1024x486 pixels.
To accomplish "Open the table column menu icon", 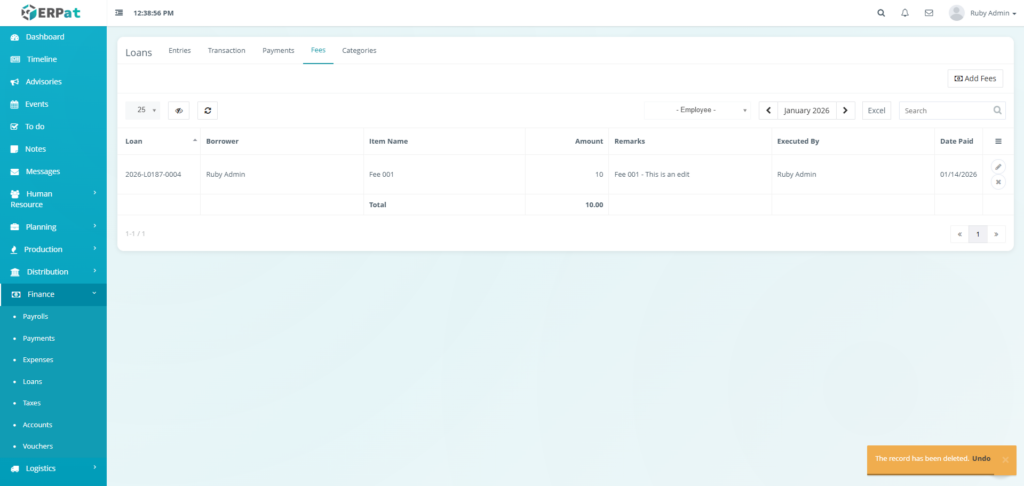I will pyautogui.click(x=998, y=142).
